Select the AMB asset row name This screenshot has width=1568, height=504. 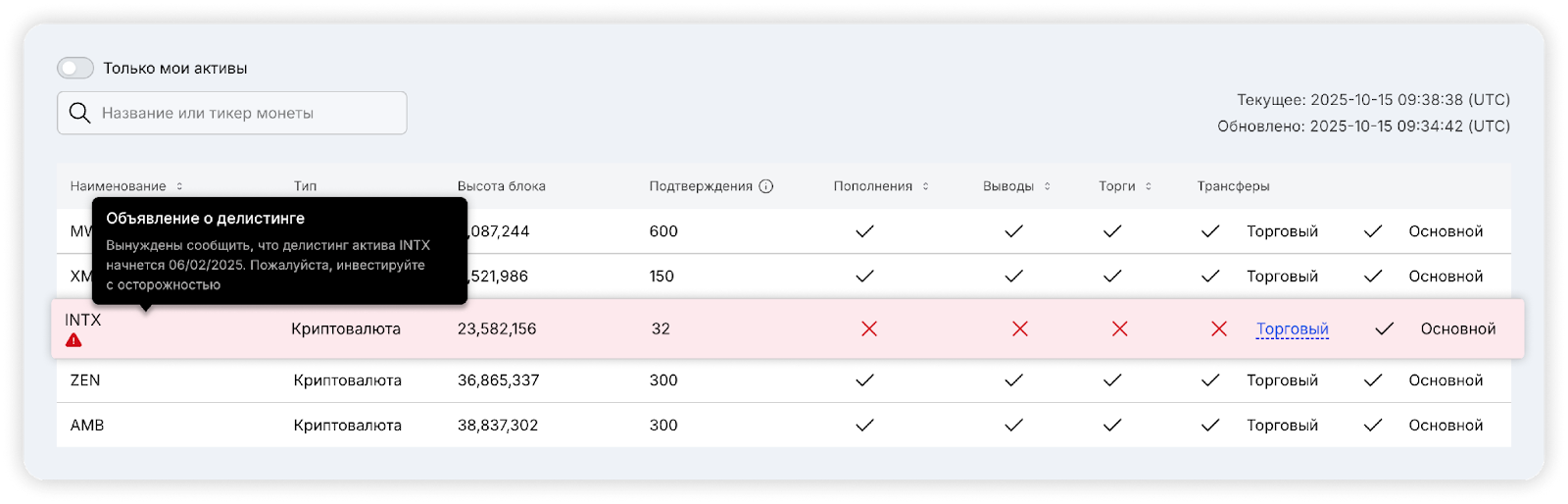[x=87, y=426]
